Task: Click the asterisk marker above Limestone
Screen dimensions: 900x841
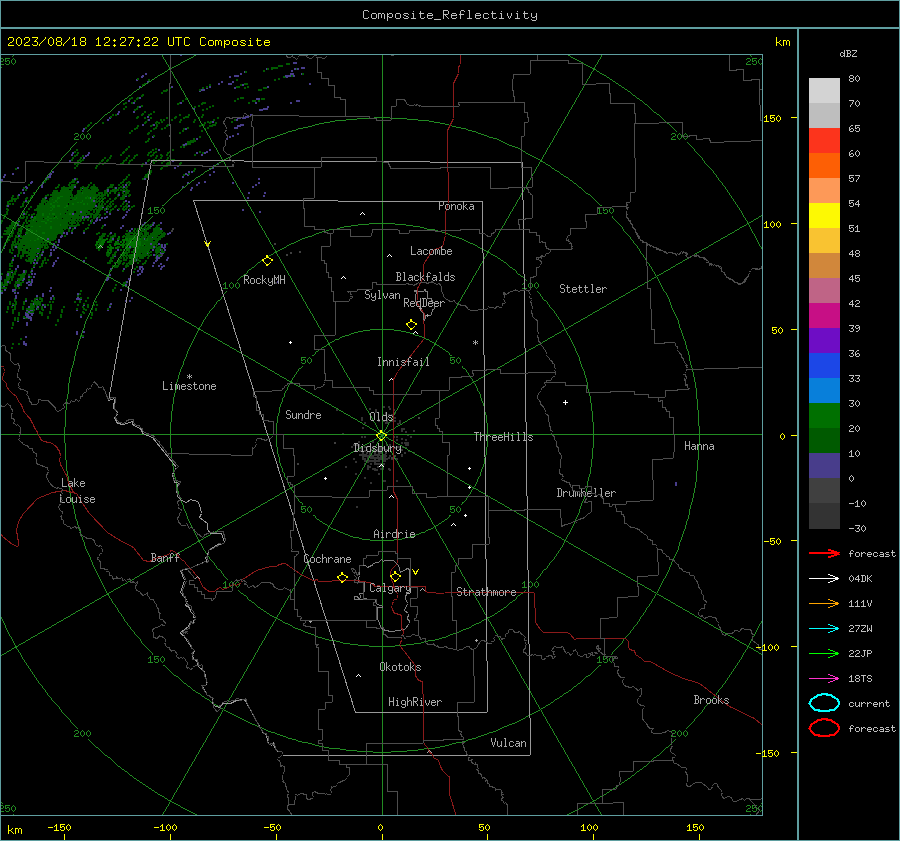Action: pyautogui.click(x=189, y=377)
